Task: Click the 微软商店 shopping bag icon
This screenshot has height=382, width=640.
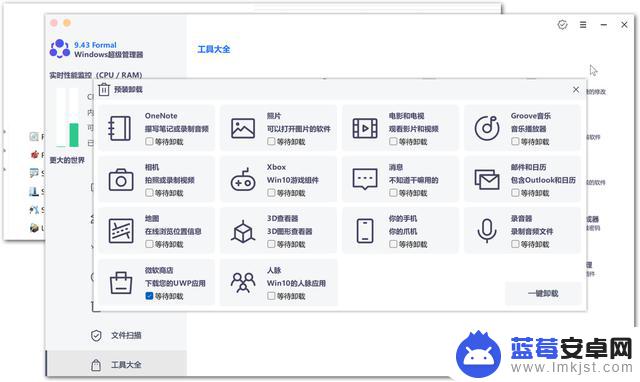Action: (x=121, y=283)
